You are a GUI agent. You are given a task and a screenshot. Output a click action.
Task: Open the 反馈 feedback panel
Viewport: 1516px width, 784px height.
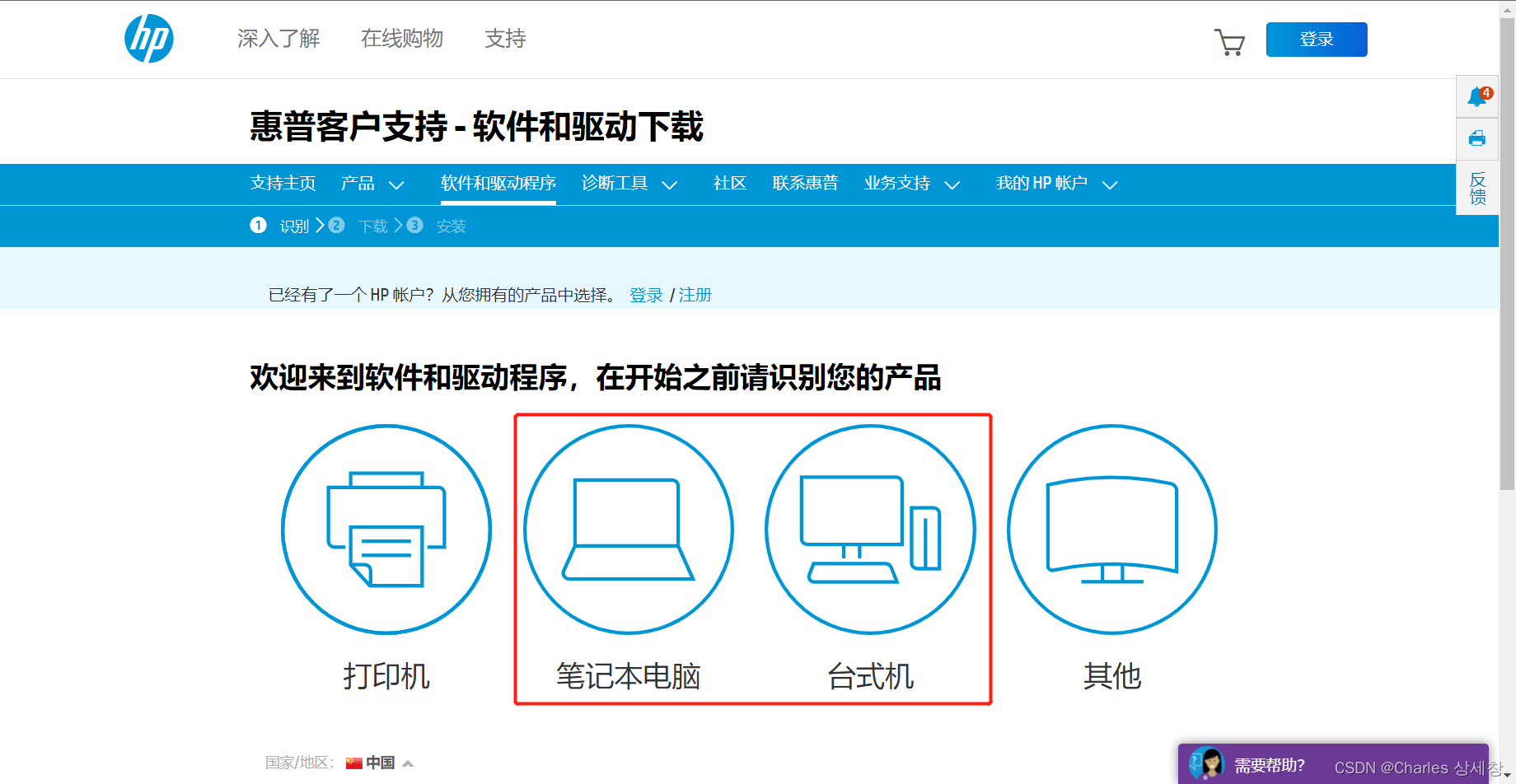[x=1478, y=189]
